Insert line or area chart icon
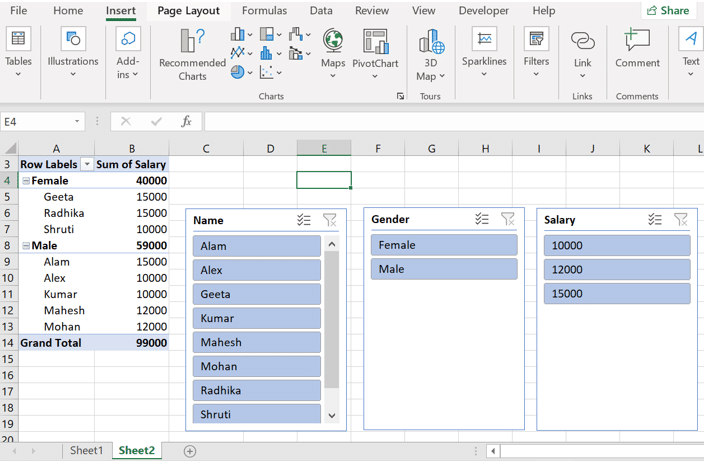 tap(237, 53)
